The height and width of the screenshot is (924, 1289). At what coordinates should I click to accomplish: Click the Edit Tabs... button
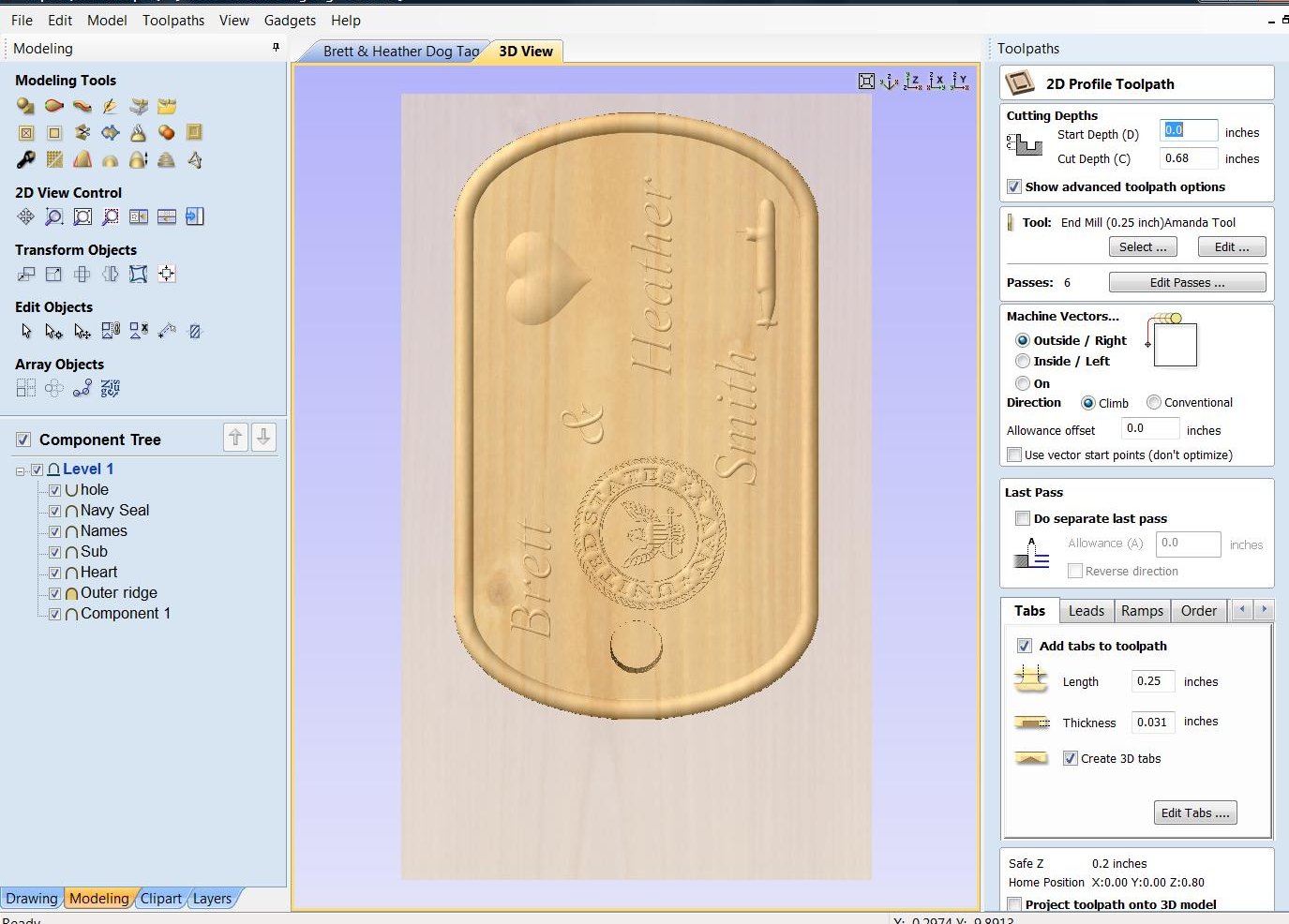pyautogui.click(x=1195, y=812)
